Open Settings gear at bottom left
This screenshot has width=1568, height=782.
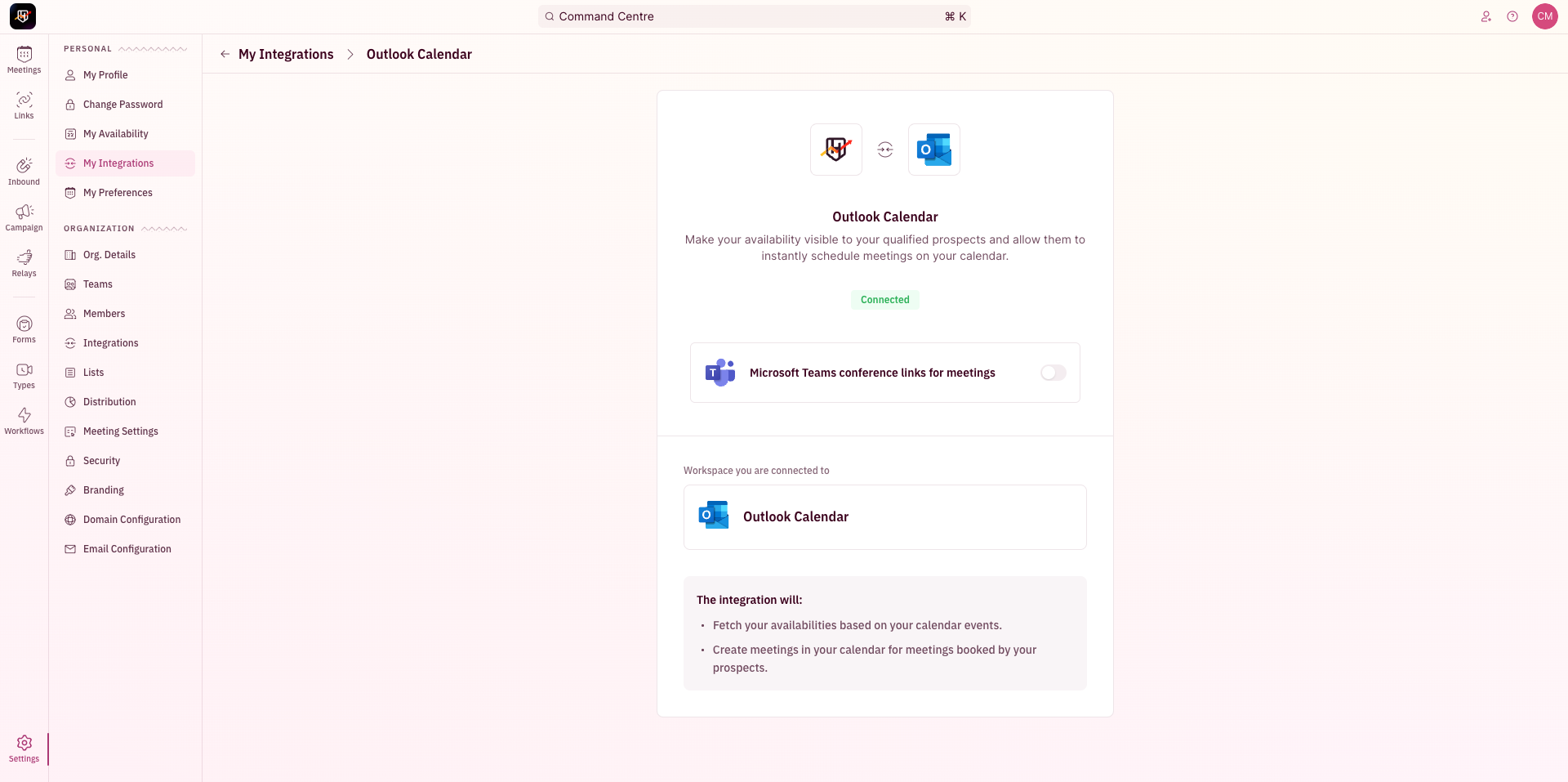[24, 748]
